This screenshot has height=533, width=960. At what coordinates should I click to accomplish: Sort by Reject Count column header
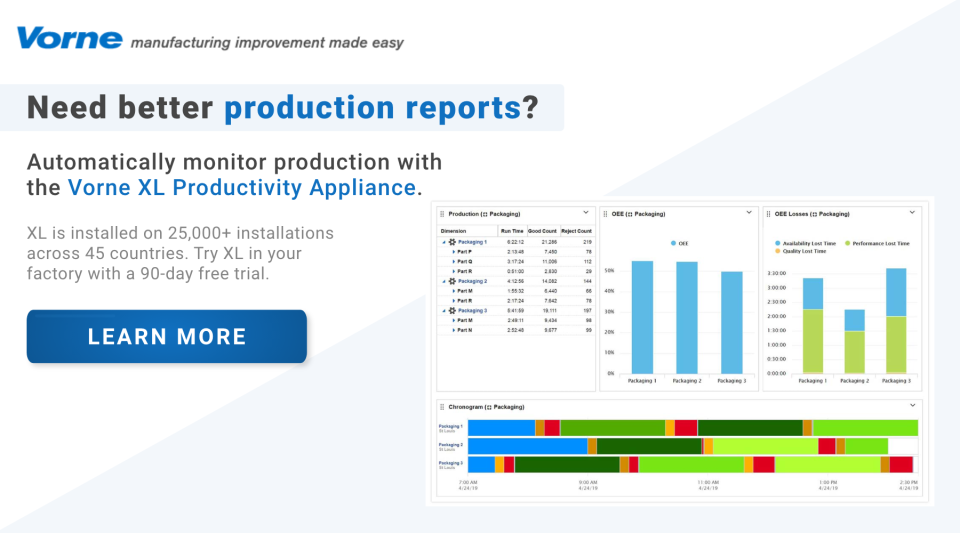click(577, 230)
